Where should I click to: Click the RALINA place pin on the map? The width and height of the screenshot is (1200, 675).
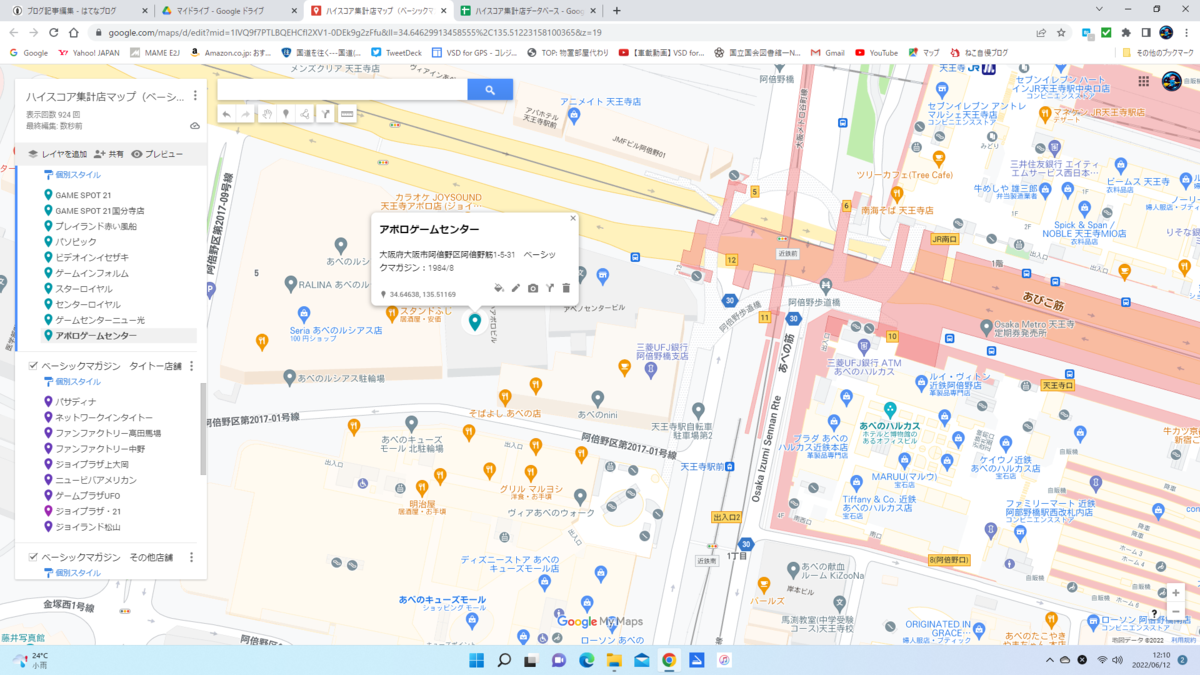point(290,285)
